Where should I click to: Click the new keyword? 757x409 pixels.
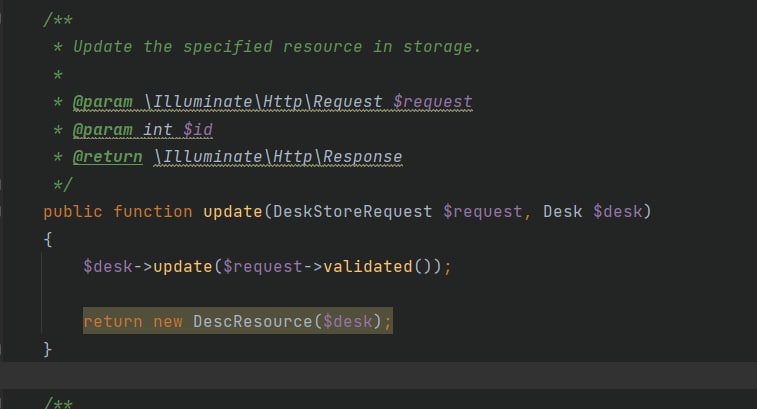[167, 321]
